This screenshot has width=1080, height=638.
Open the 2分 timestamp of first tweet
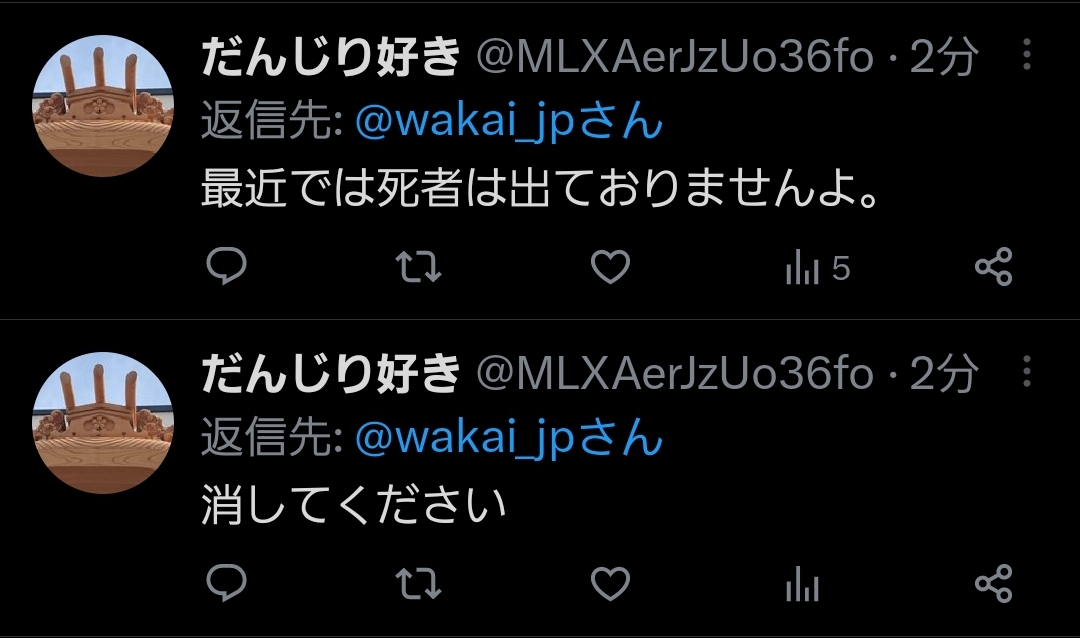(x=943, y=56)
